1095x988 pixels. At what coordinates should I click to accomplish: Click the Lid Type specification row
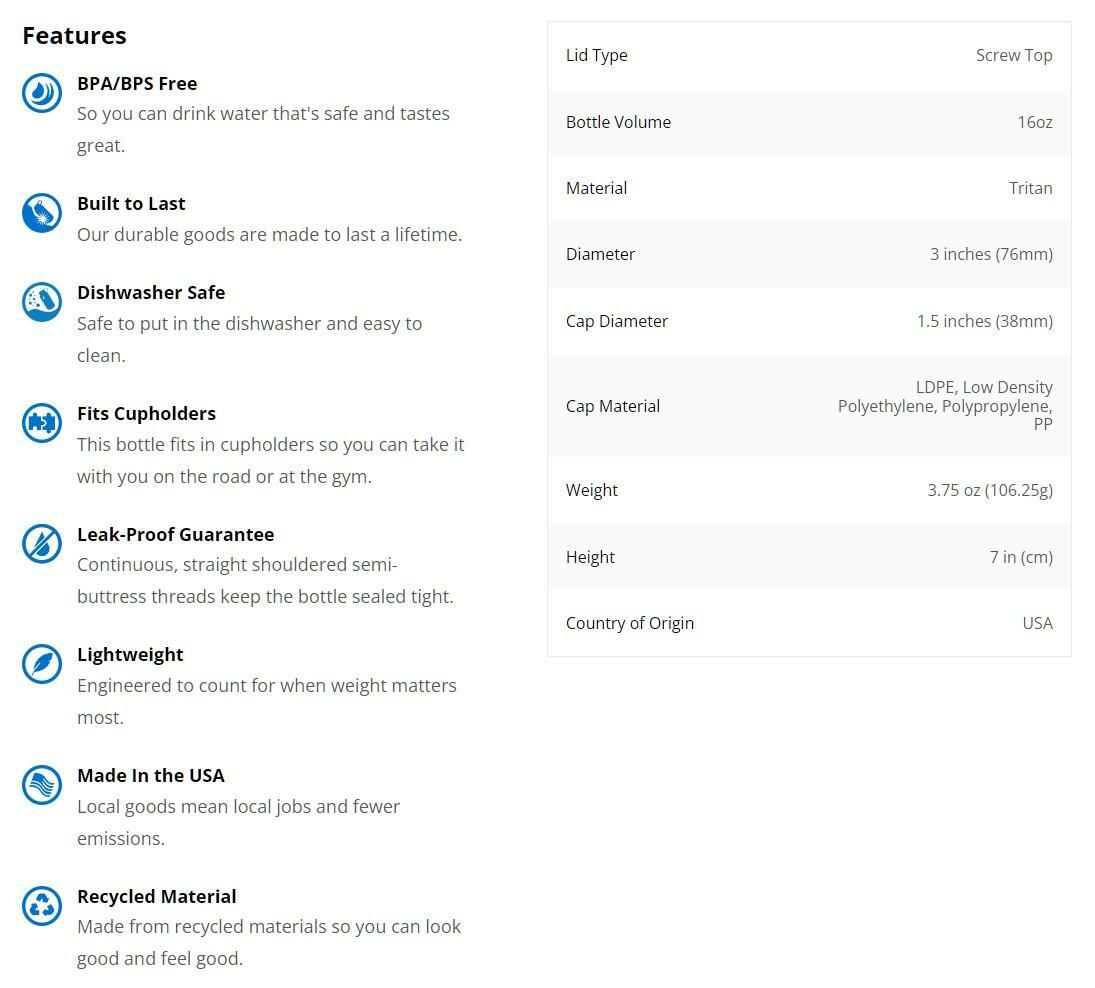(809, 56)
